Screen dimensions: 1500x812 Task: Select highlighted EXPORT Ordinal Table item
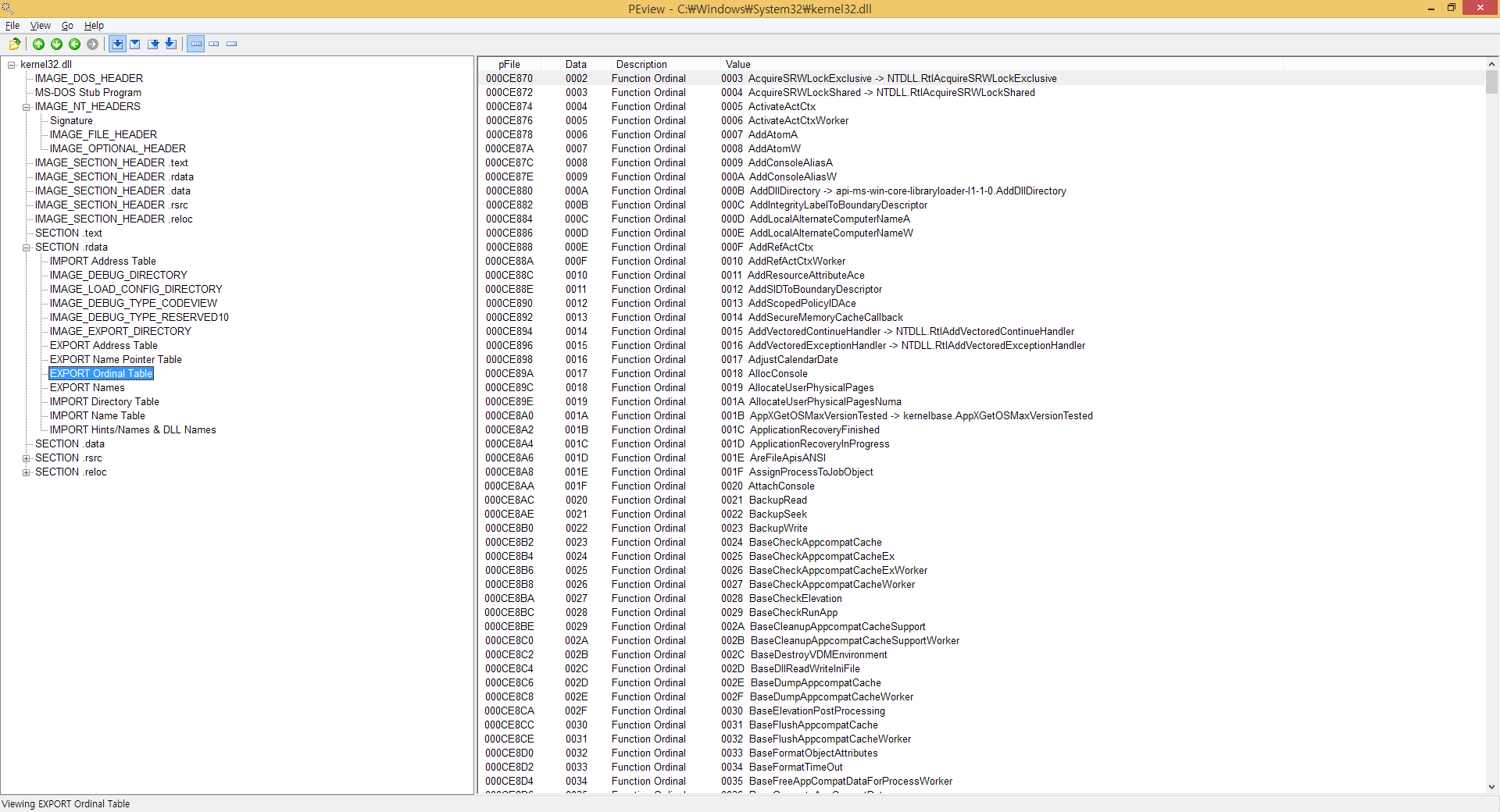102,374
